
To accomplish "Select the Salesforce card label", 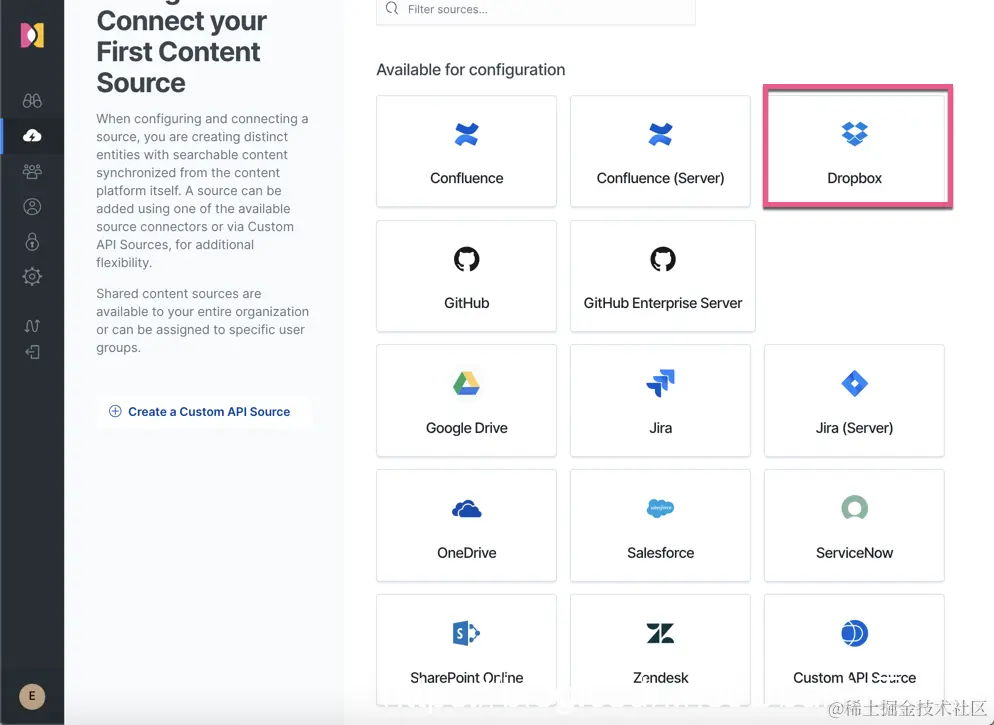I will coord(661,553).
